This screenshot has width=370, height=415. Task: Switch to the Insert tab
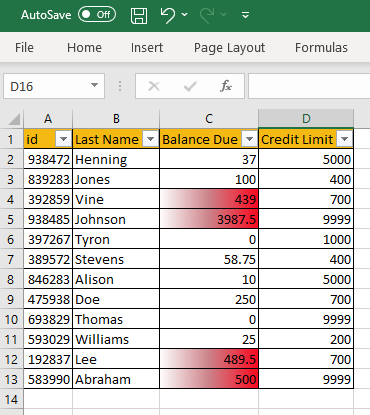click(147, 48)
